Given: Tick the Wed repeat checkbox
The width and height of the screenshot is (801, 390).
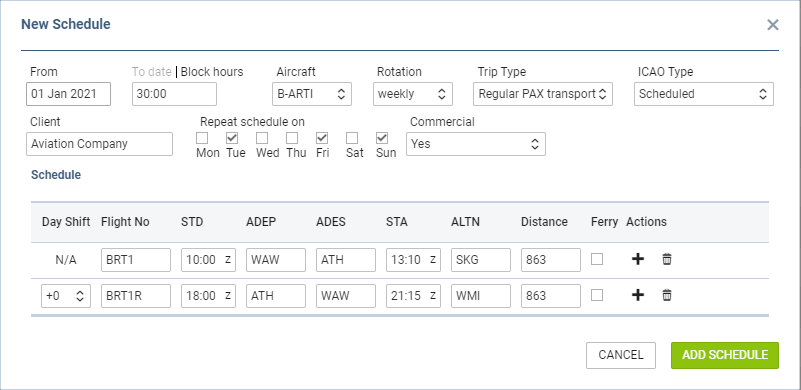Looking at the screenshot, I should coord(262,138).
